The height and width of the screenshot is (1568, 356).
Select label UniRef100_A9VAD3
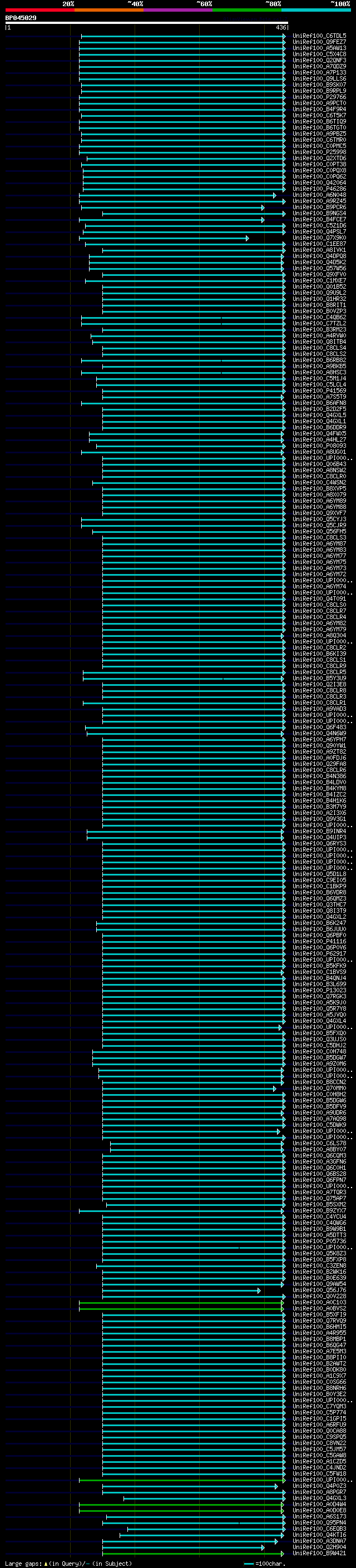pyautogui.click(x=319, y=709)
